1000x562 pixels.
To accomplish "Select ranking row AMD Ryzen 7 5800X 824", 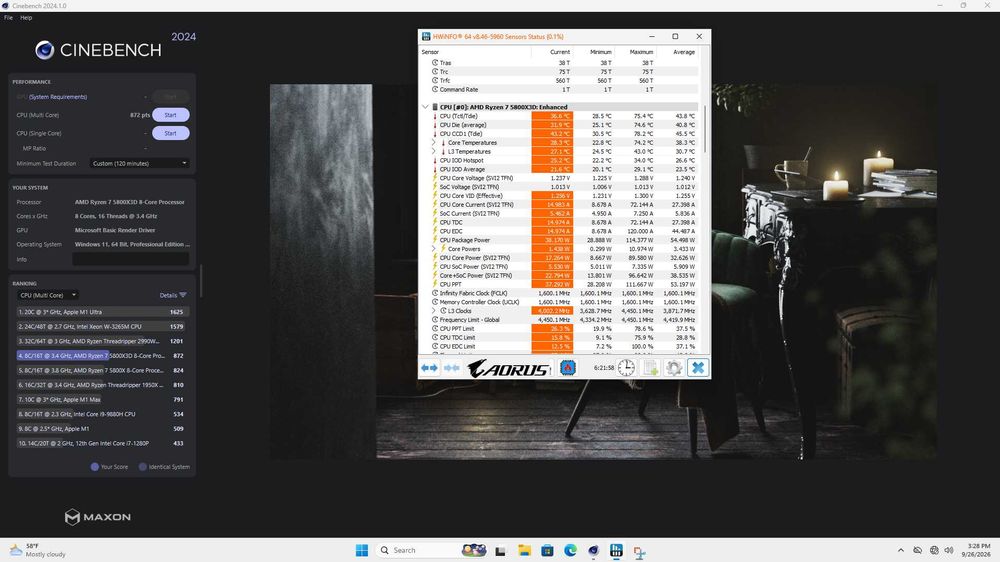I will (101, 371).
